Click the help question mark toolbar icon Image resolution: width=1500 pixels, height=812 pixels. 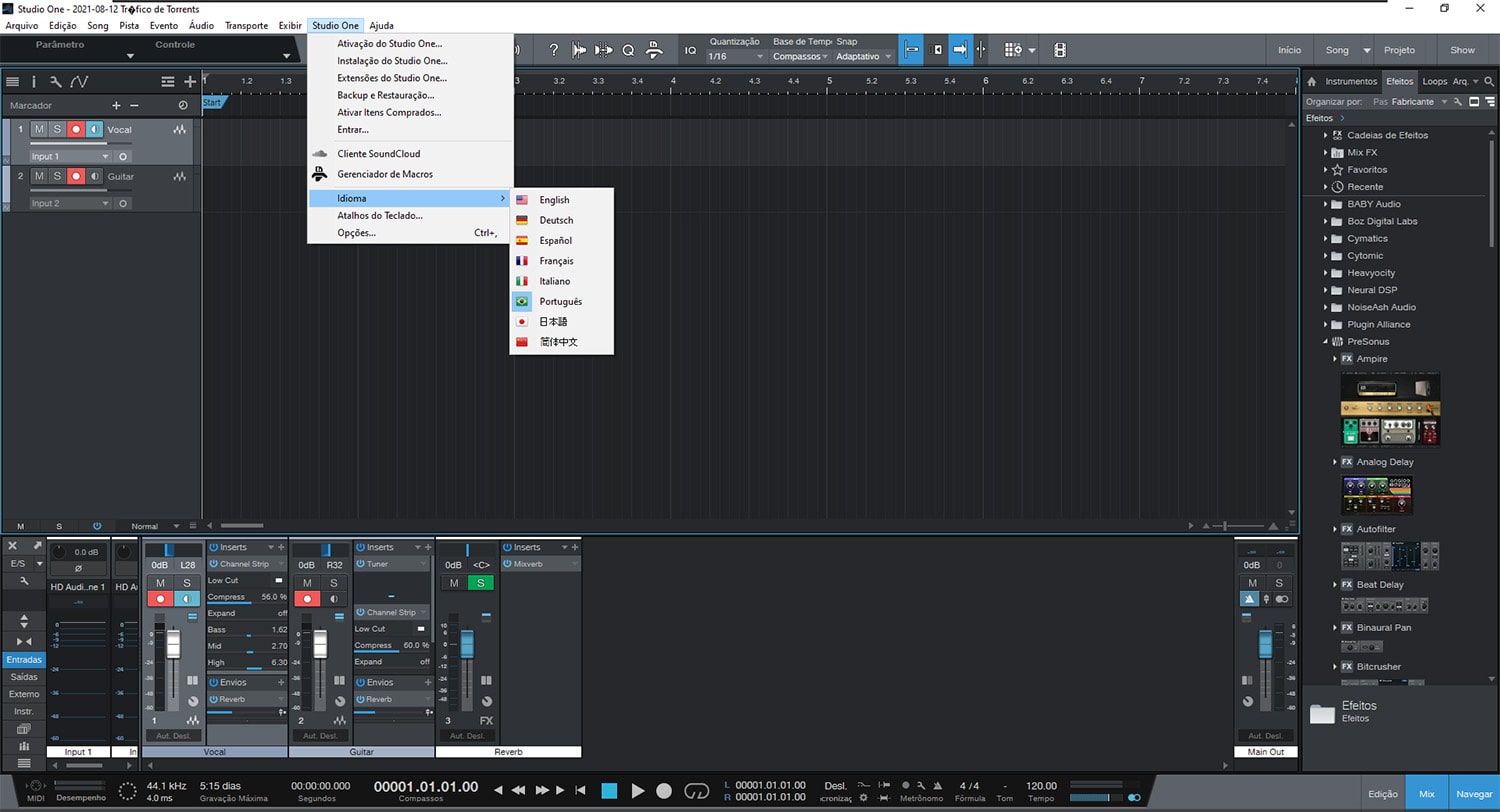tap(554, 50)
